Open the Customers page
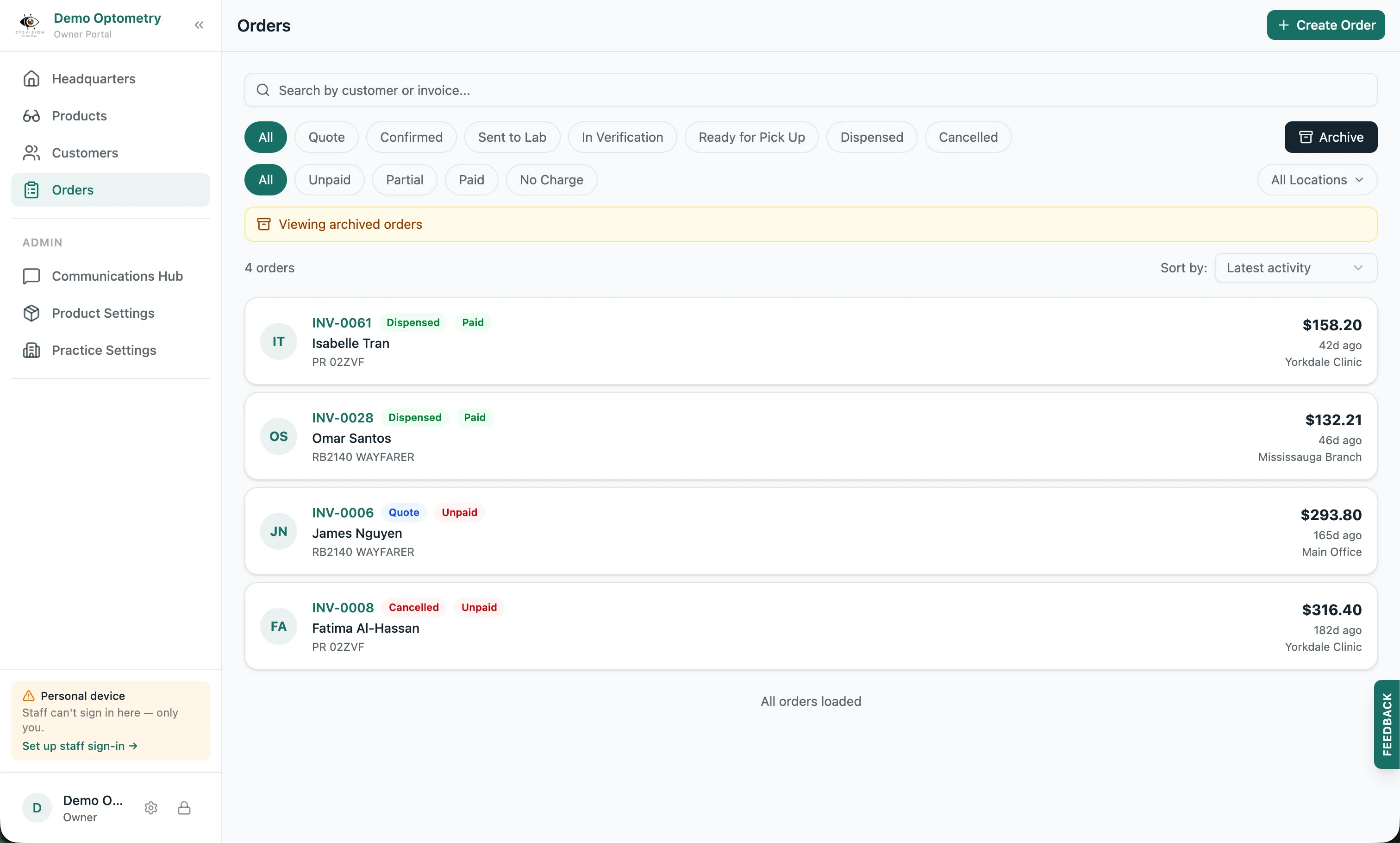This screenshot has width=1400, height=843. [x=111, y=153]
